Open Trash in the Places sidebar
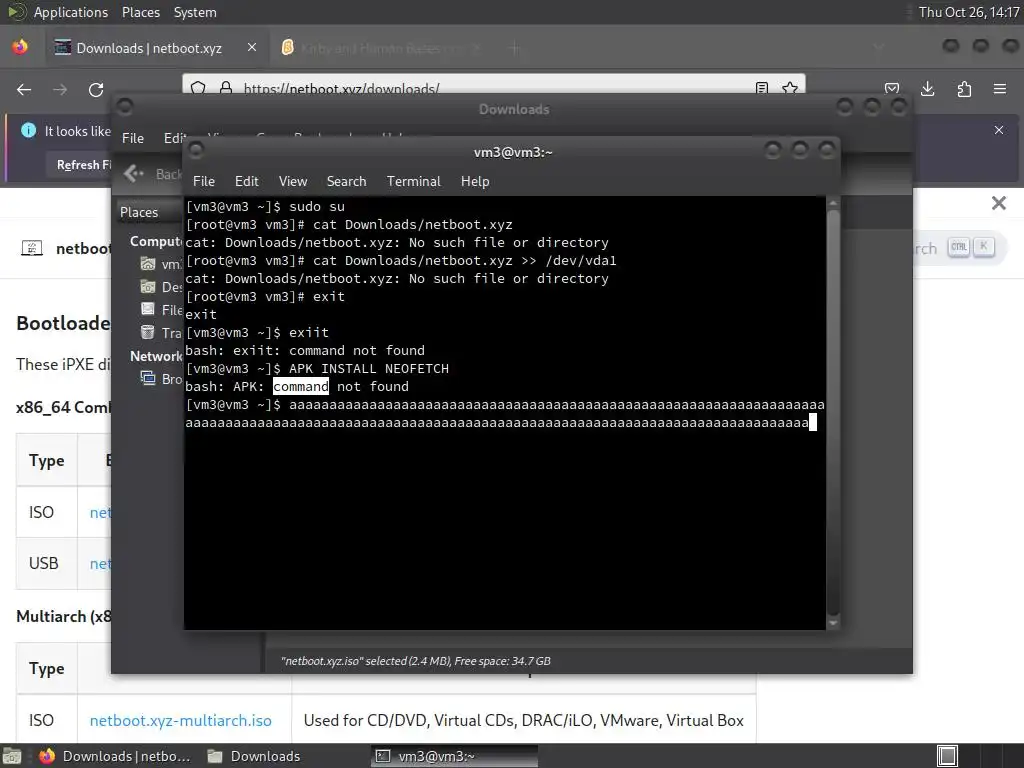 pos(161,332)
